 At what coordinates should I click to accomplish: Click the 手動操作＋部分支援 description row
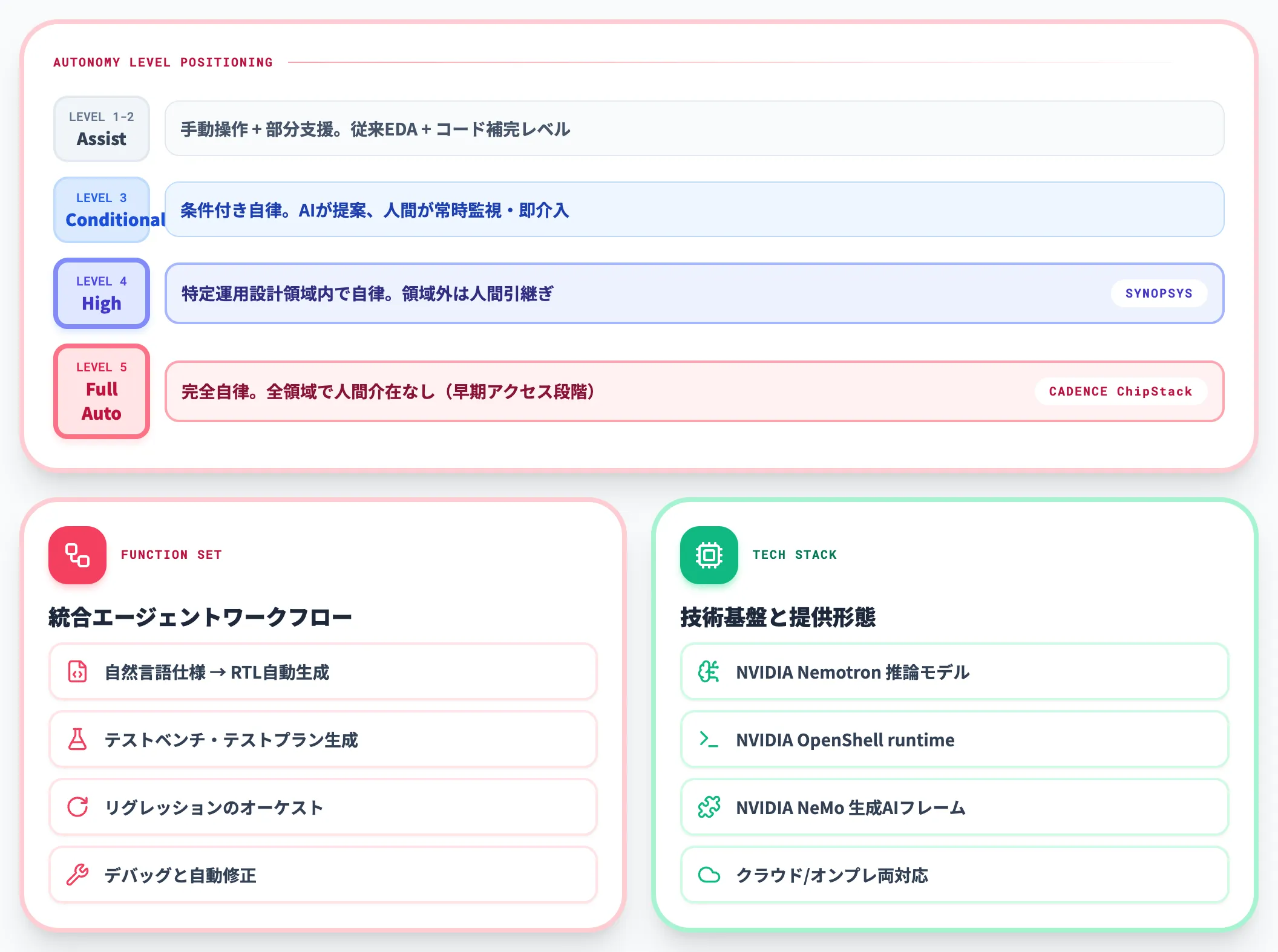(x=695, y=129)
